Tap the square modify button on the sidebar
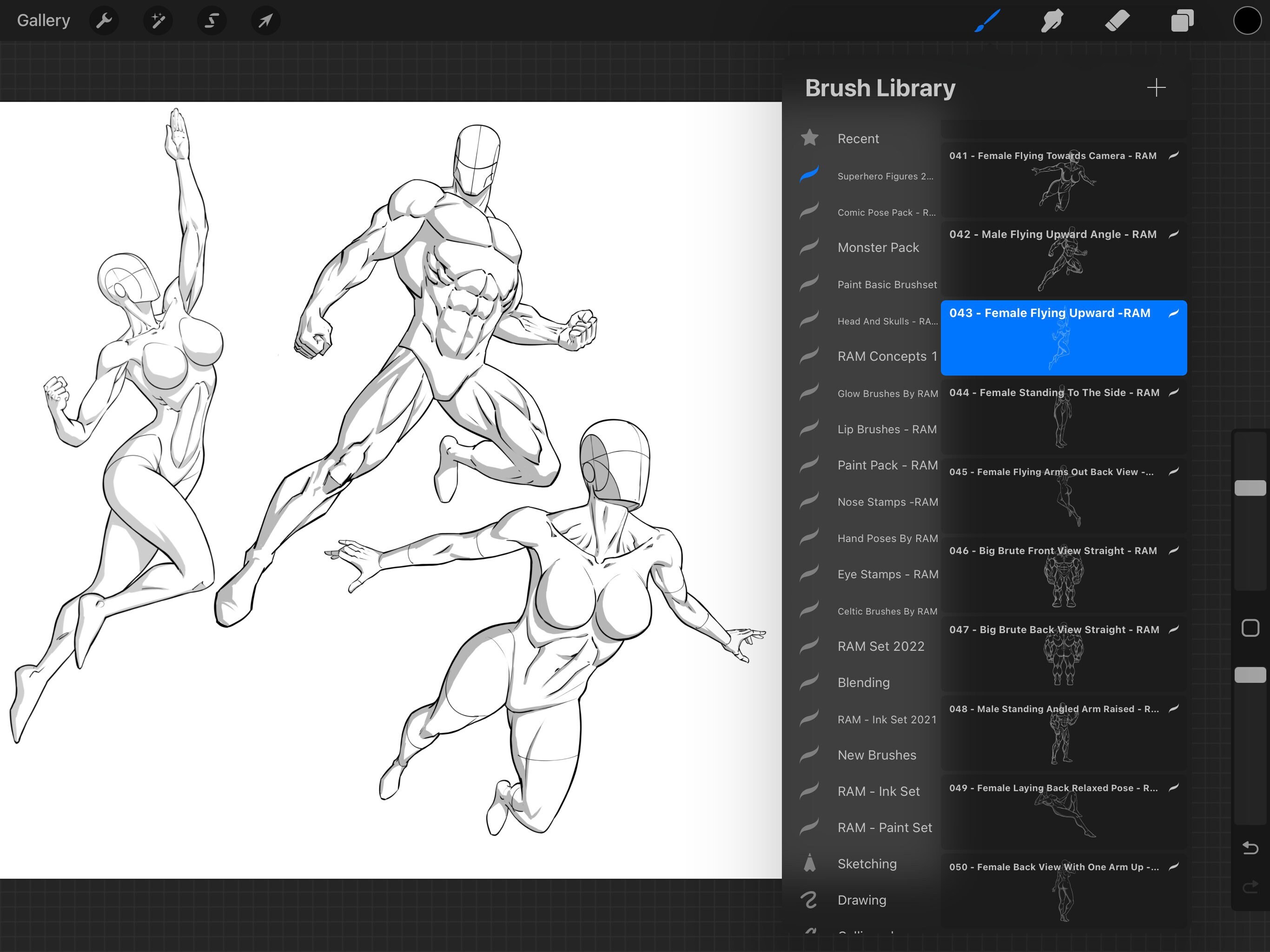 point(1250,628)
